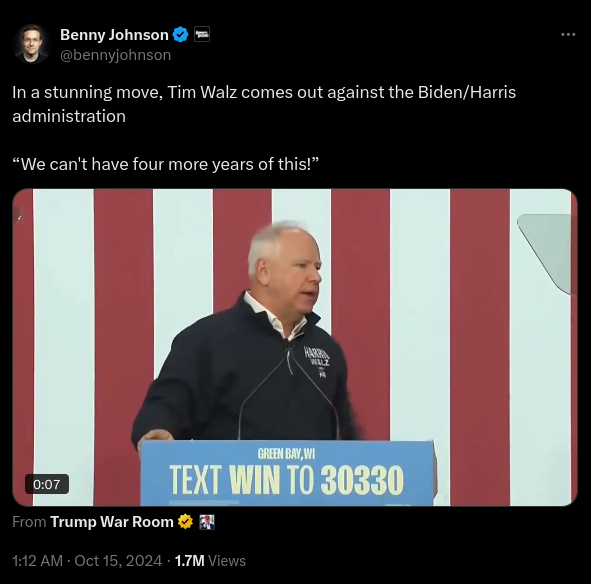Click the GREEN BAY, WI podium label
Viewport: 591px width, 584px height.
[x=286, y=454]
